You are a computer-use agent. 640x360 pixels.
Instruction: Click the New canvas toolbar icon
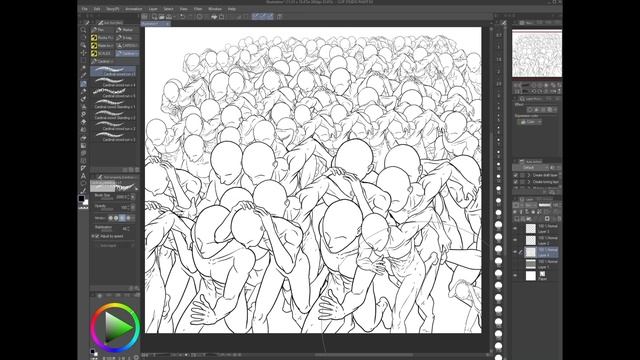click(154, 17)
